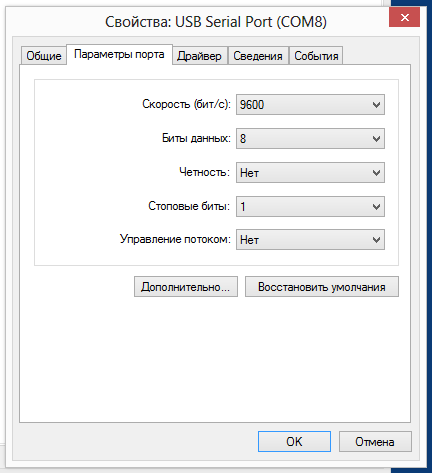Viewport: 432px width, 473px height.
Task: Open the Управление потоком dropdown
Action: 310,240
